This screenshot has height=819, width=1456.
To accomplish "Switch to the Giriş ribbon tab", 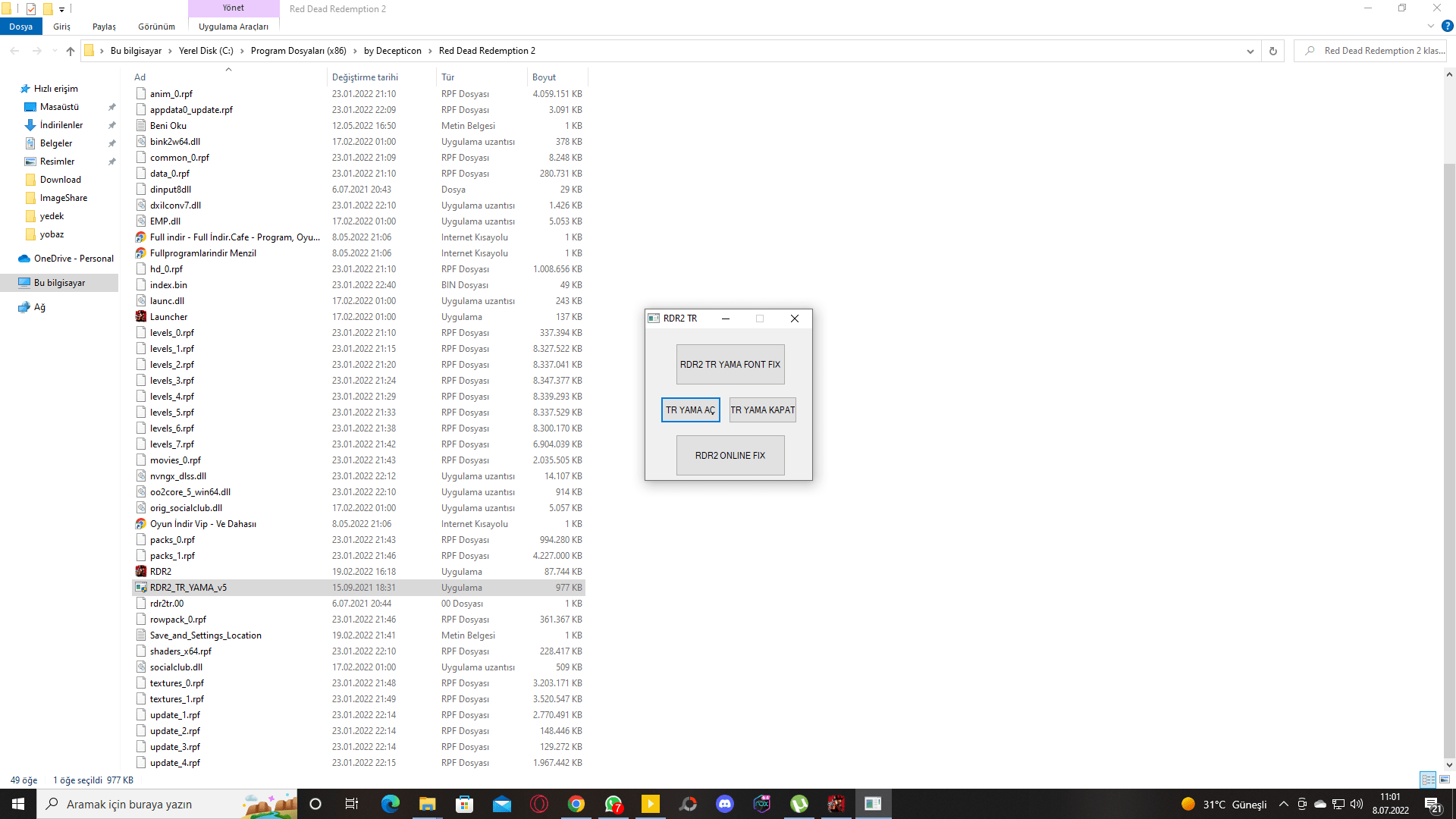I will [61, 27].
